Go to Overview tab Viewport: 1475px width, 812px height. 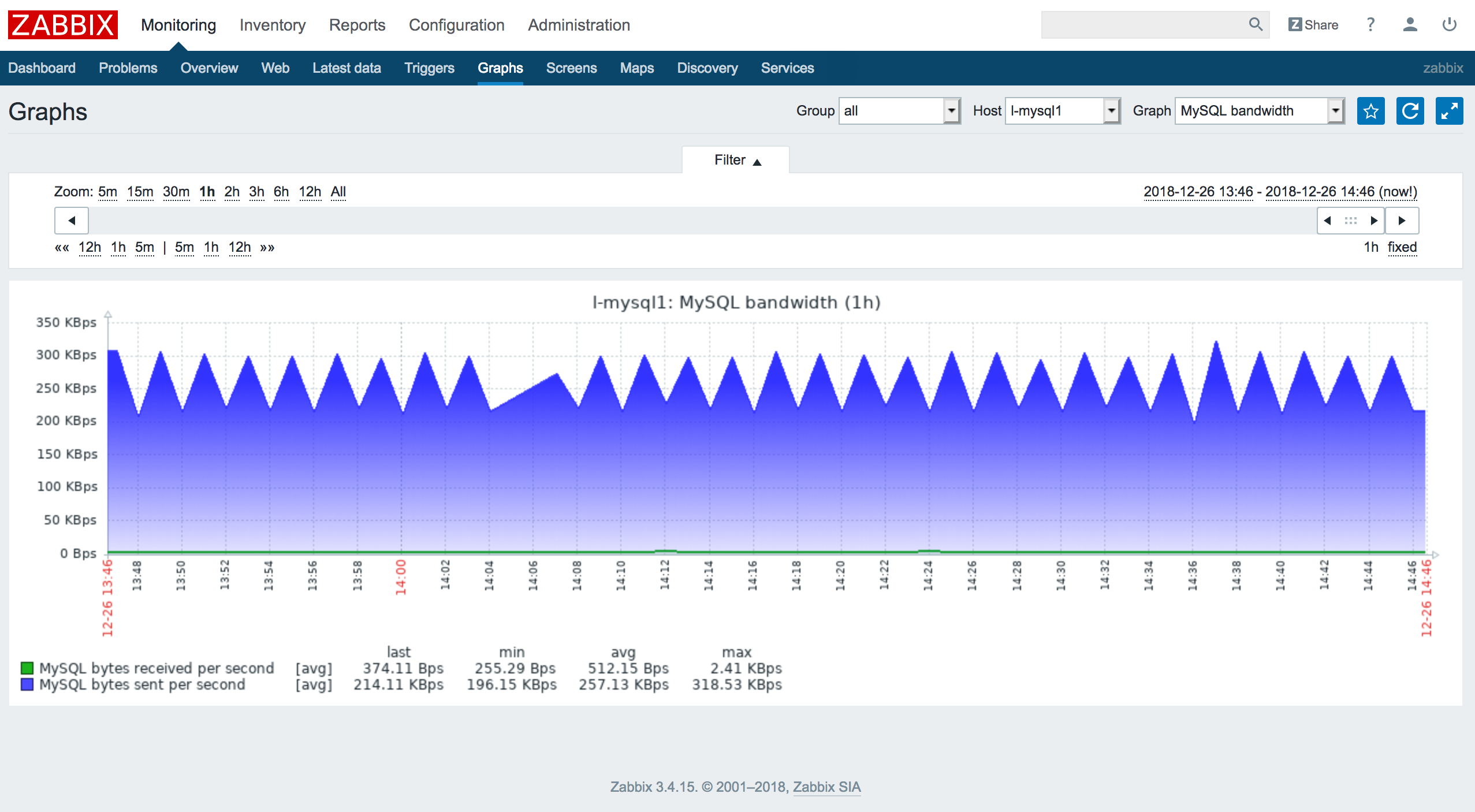point(209,68)
